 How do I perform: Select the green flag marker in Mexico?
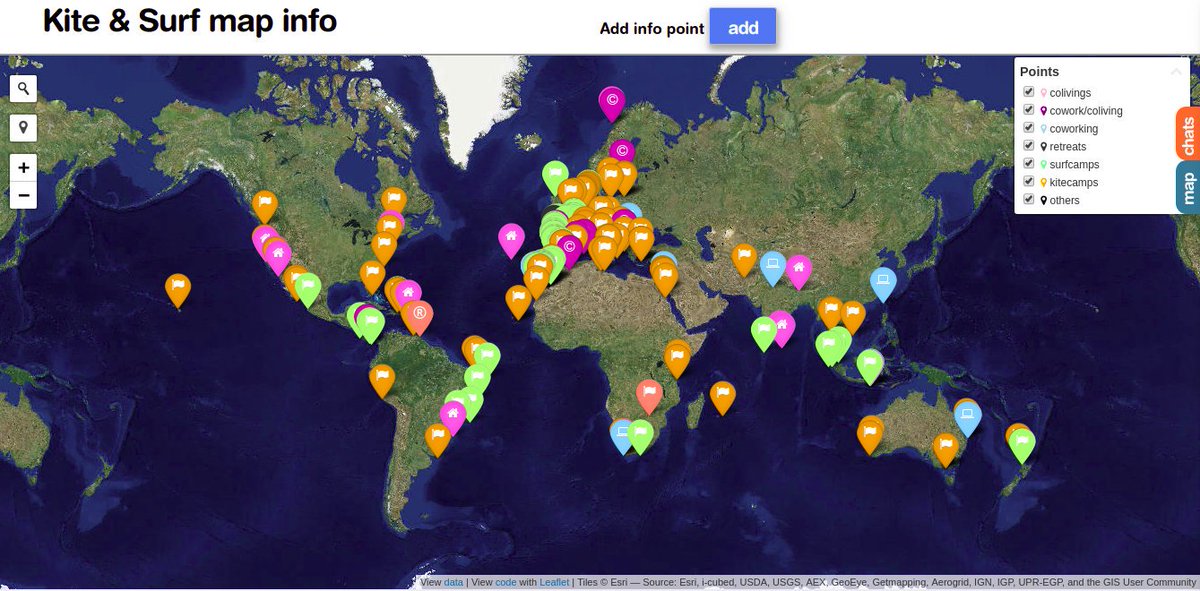click(x=308, y=290)
